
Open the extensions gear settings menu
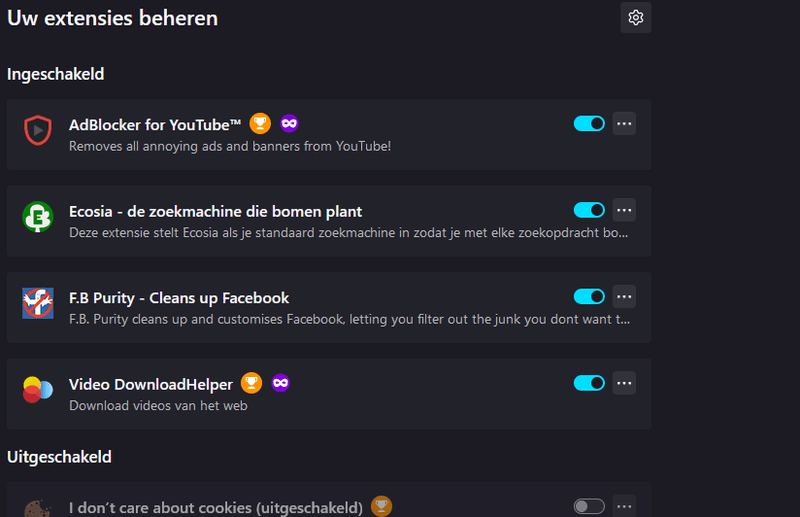tap(635, 18)
